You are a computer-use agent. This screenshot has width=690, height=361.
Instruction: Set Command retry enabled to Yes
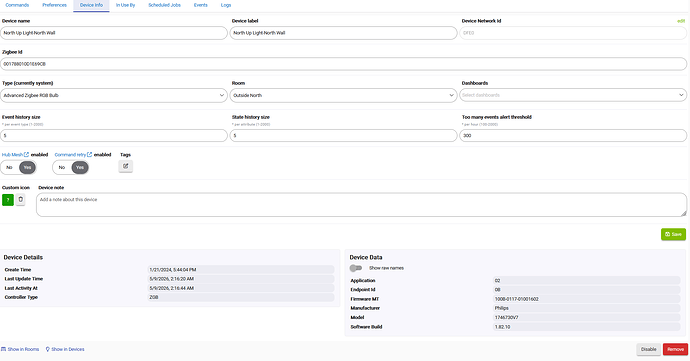coord(80,168)
